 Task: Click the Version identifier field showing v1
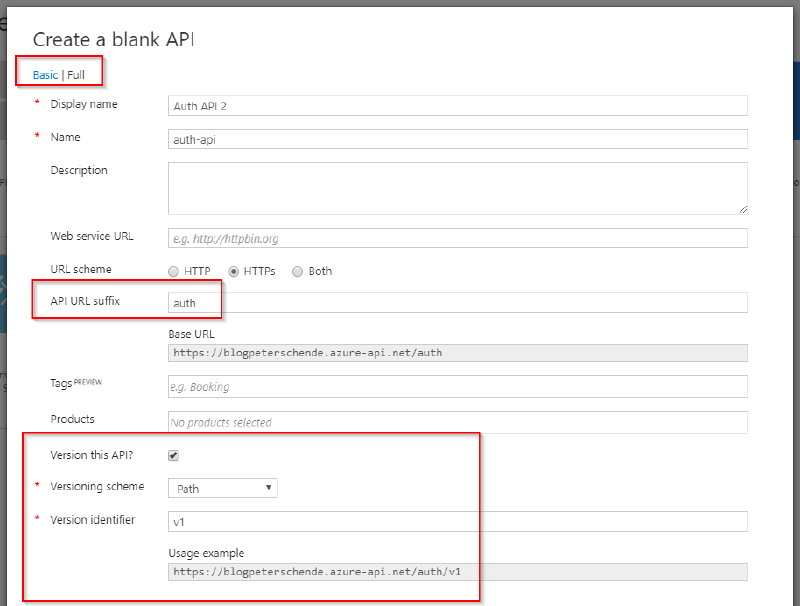450,521
